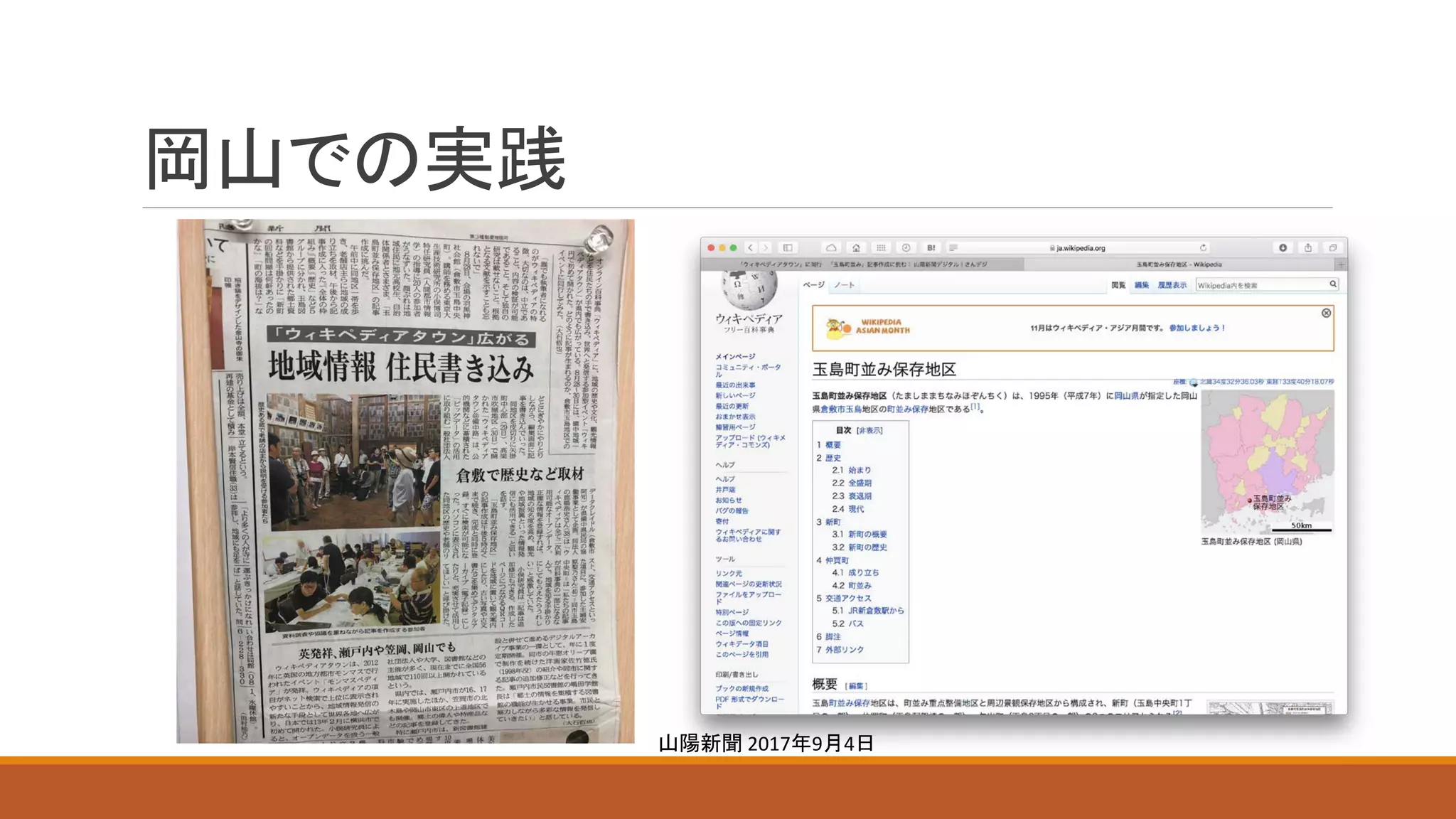Click the Home toolbar icon
This screenshot has height=819, width=1456.
856,247
